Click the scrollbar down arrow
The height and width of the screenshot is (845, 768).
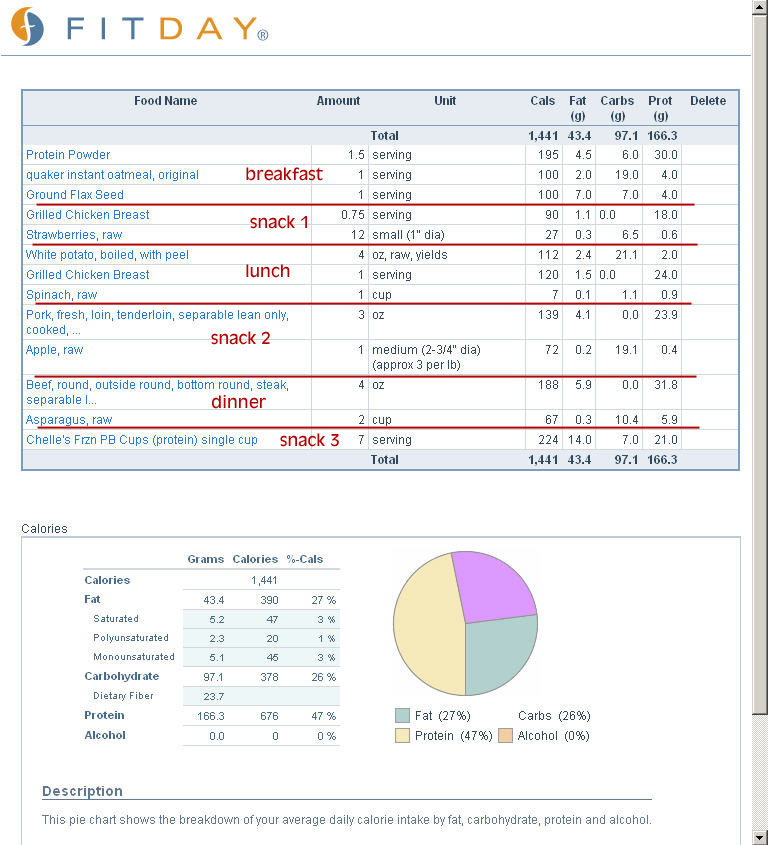tap(760, 837)
